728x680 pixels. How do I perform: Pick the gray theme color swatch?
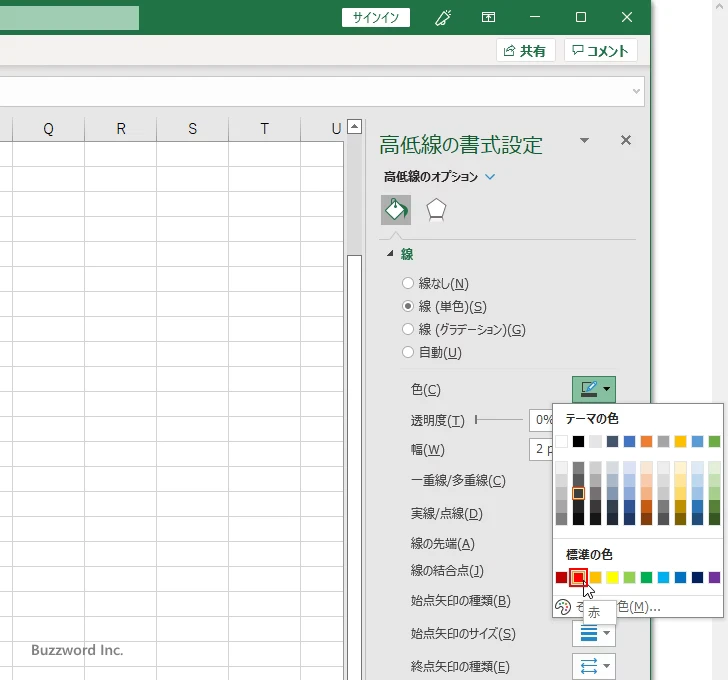(663, 441)
